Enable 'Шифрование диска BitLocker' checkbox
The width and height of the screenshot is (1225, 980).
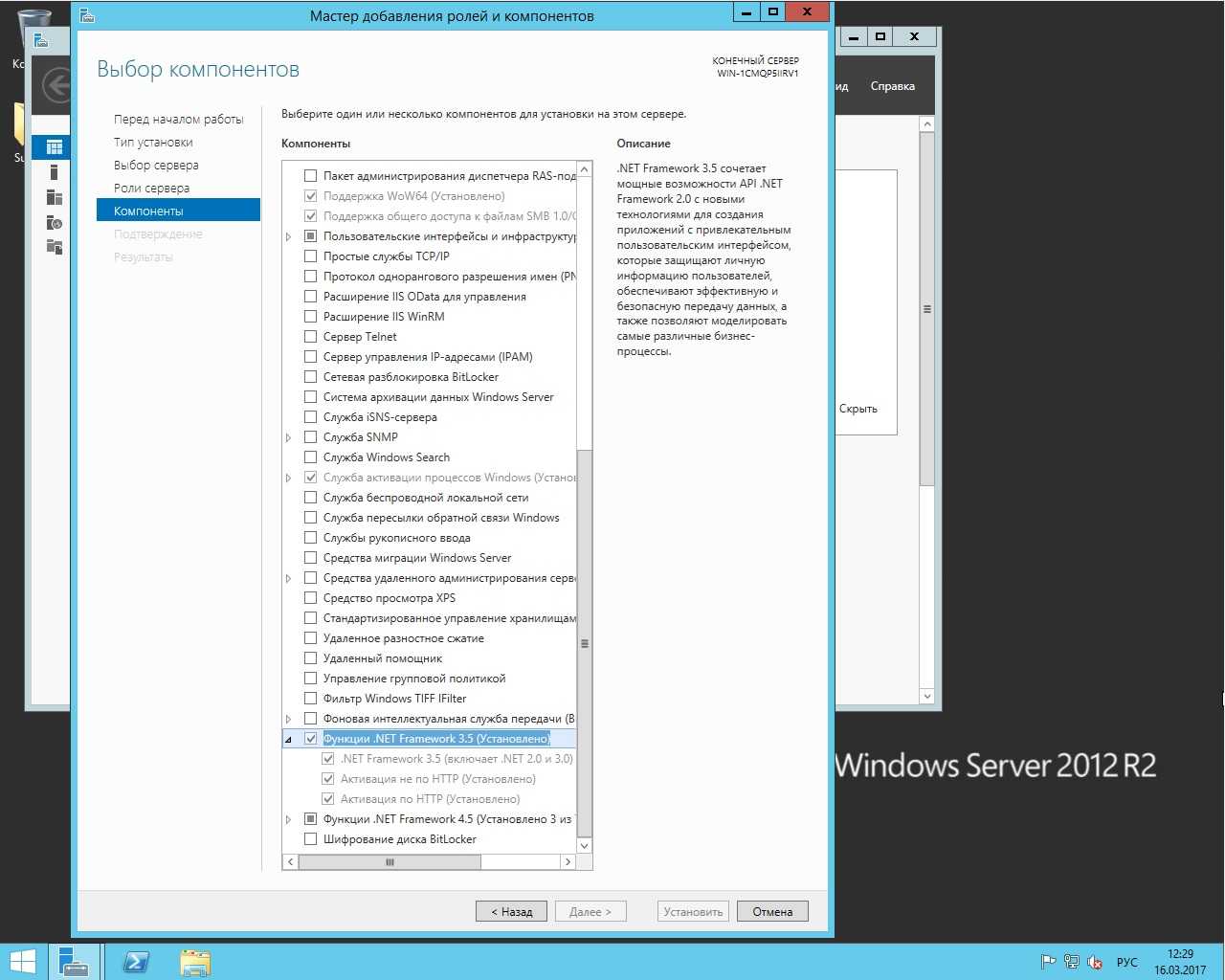310,839
